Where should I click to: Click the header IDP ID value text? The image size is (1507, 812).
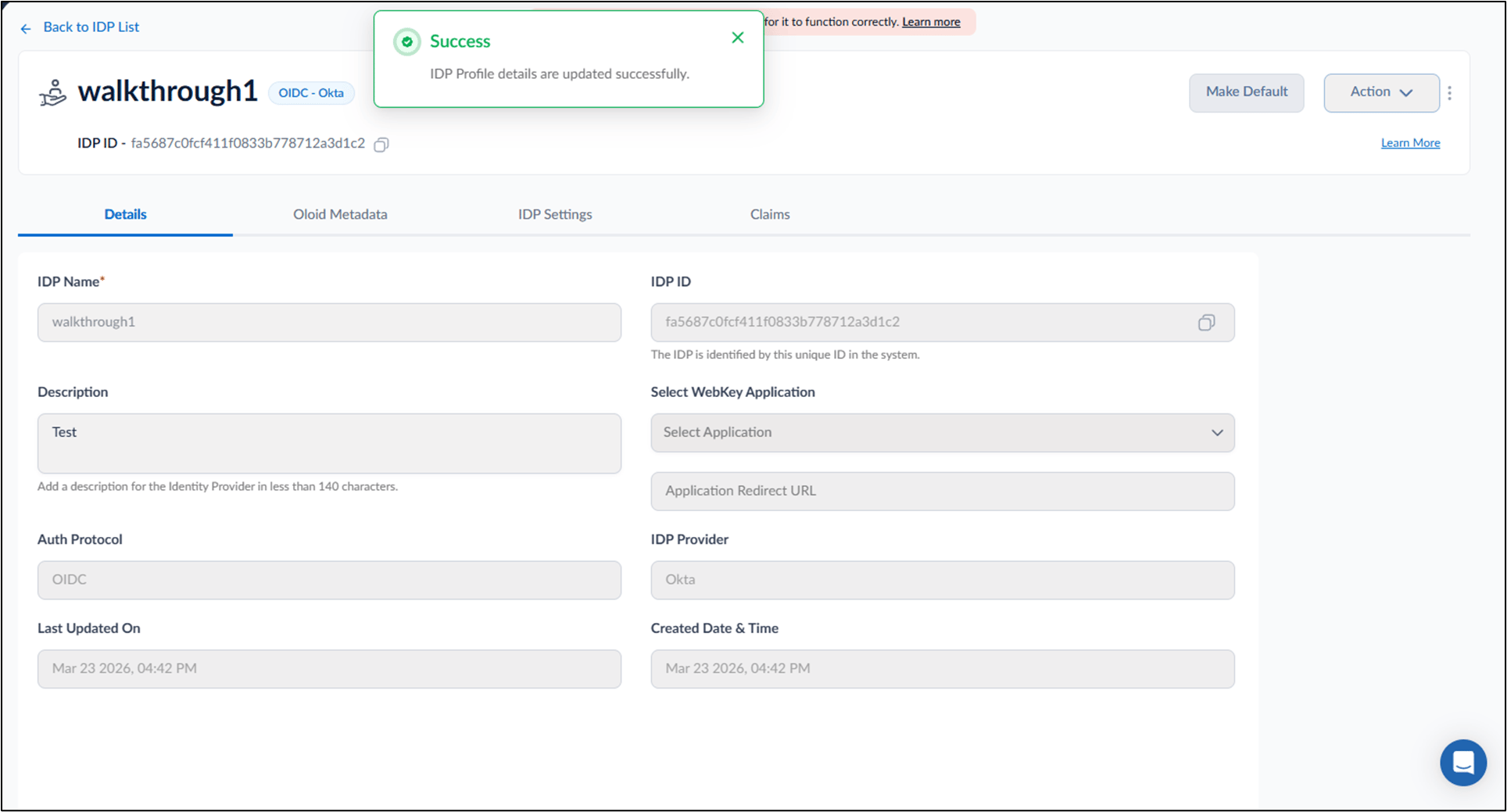tap(248, 143)
